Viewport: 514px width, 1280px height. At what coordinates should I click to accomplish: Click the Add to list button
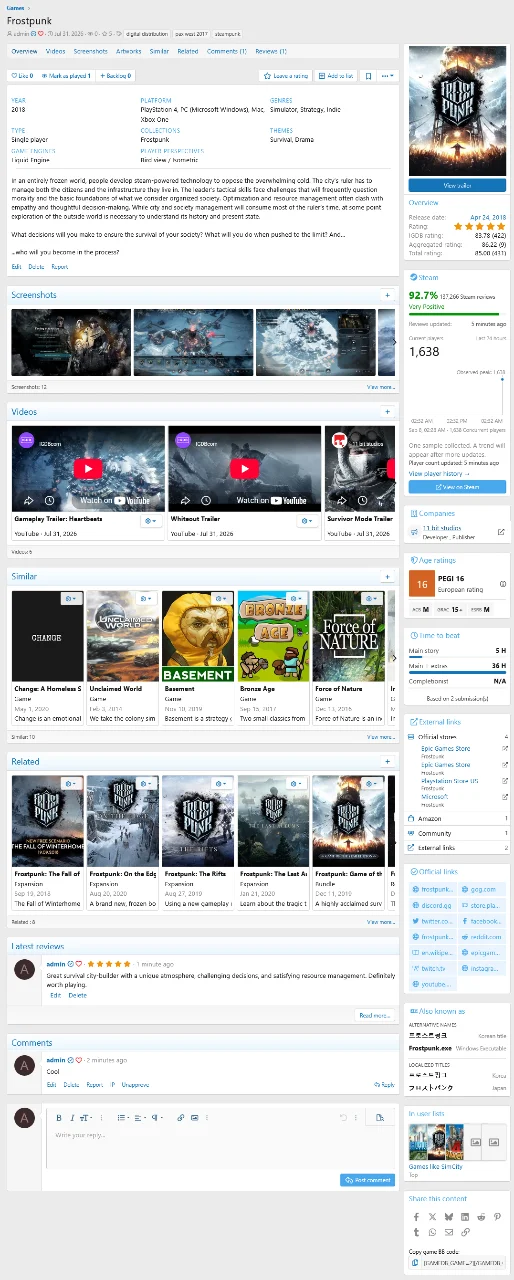pos(336,76)
